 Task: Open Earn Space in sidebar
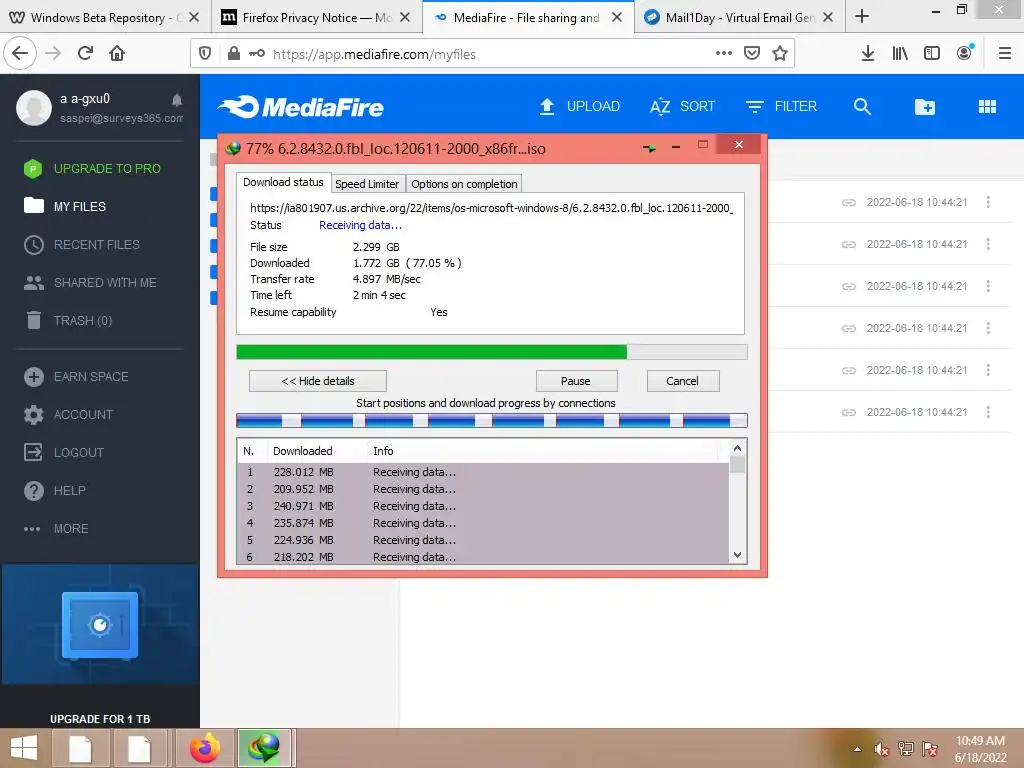click(x=76, y=377)
